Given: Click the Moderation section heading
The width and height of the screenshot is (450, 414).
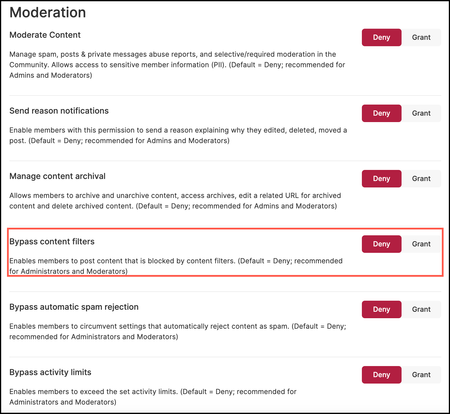Looking at the screenshot, I should point(48,13).
